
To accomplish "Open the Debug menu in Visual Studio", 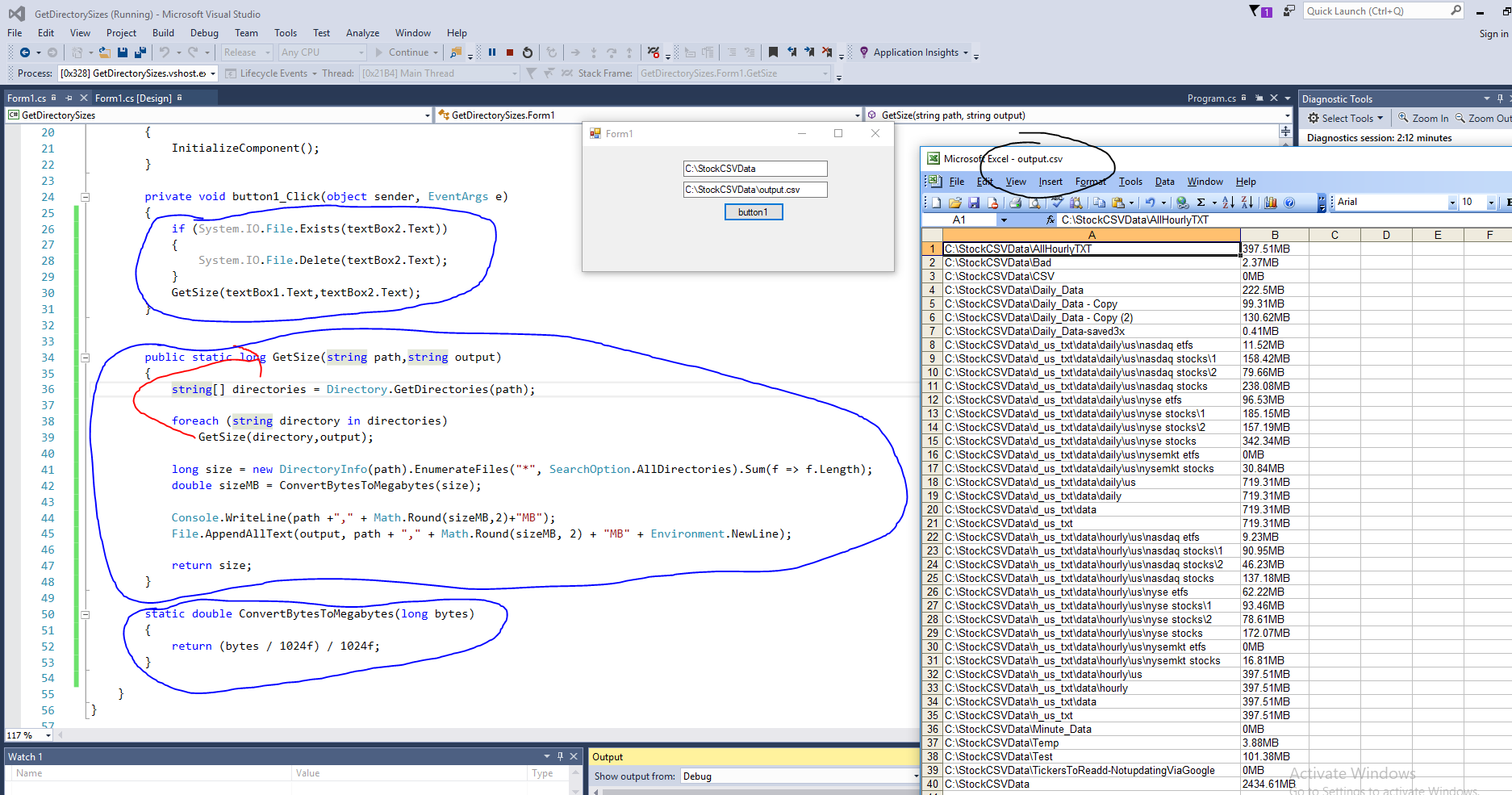I will [204, 33].
